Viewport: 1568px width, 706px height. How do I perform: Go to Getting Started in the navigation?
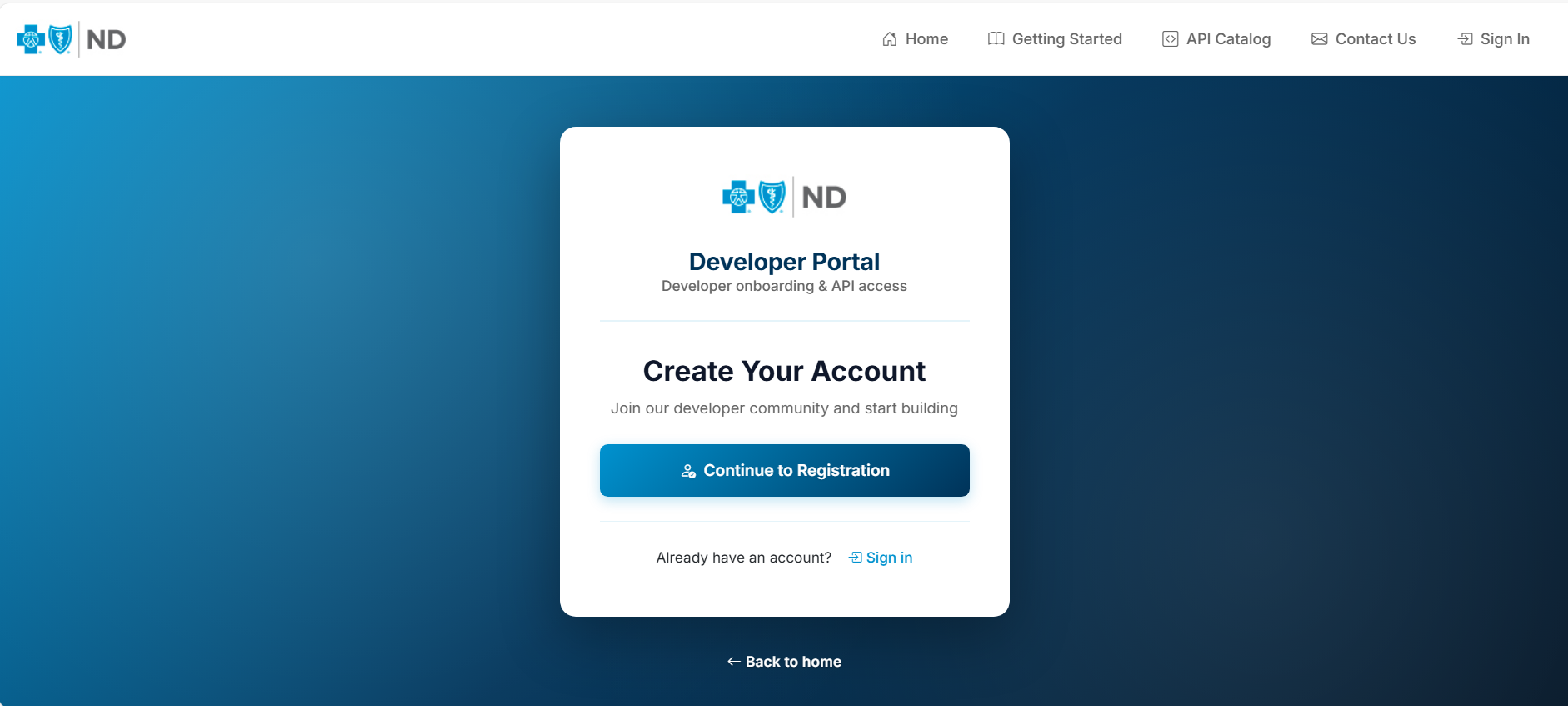pos(1066,39)
